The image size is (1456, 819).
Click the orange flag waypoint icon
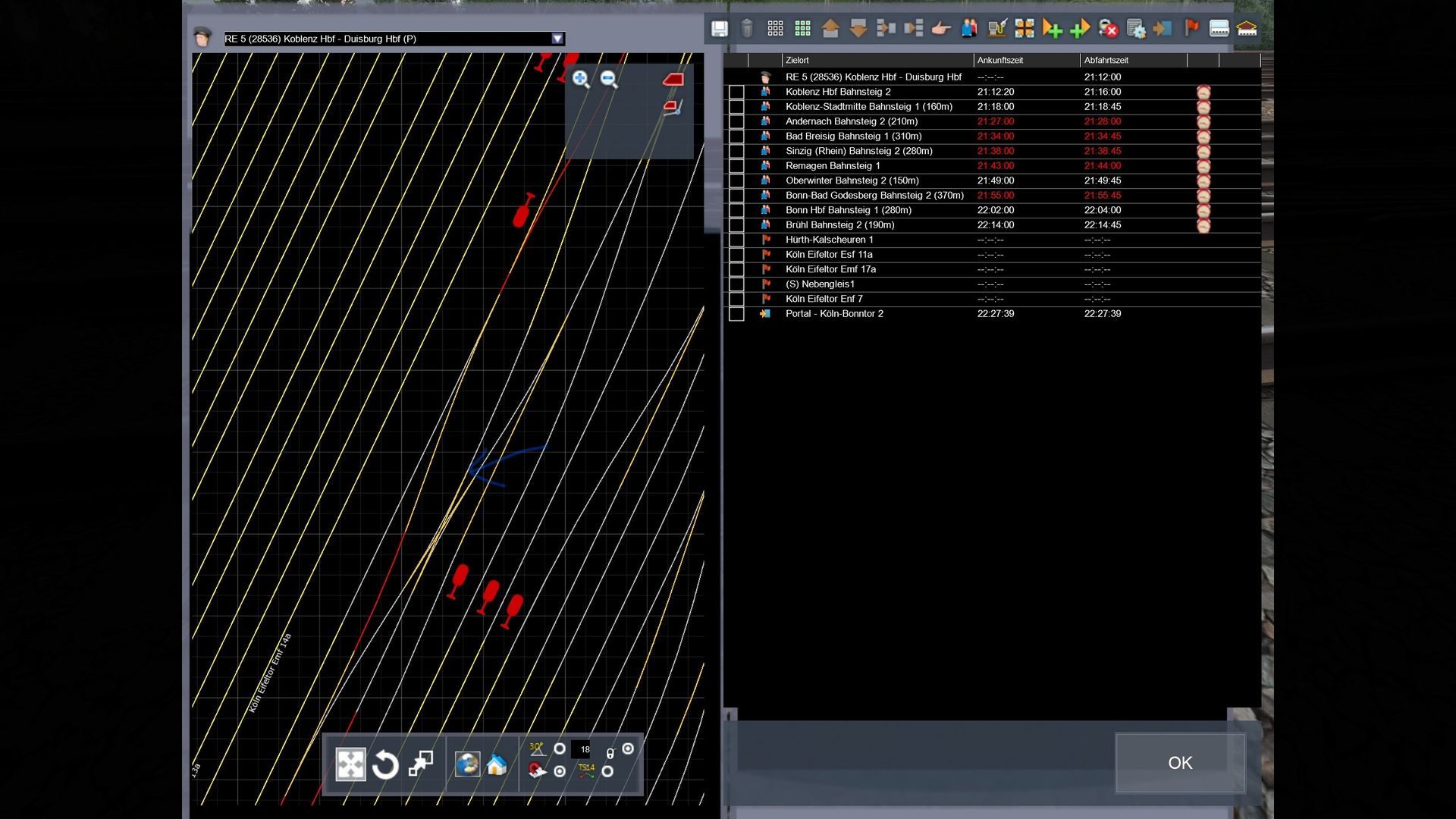(1191, 29)
